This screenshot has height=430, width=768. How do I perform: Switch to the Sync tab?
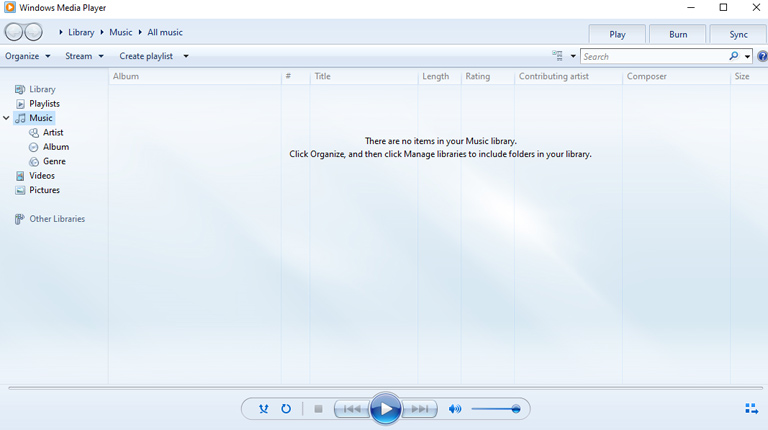[x=738, y=34]
